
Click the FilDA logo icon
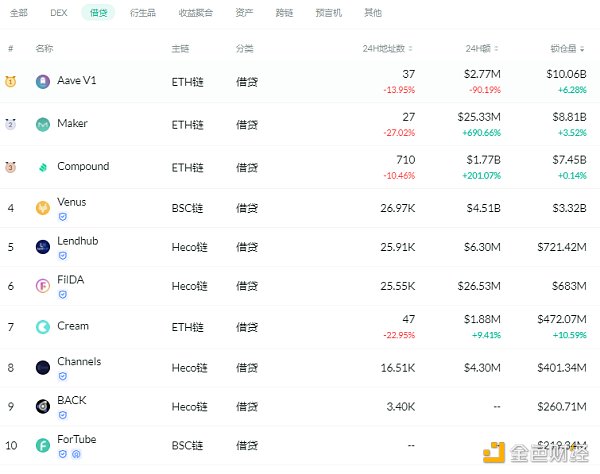(43, 286)
